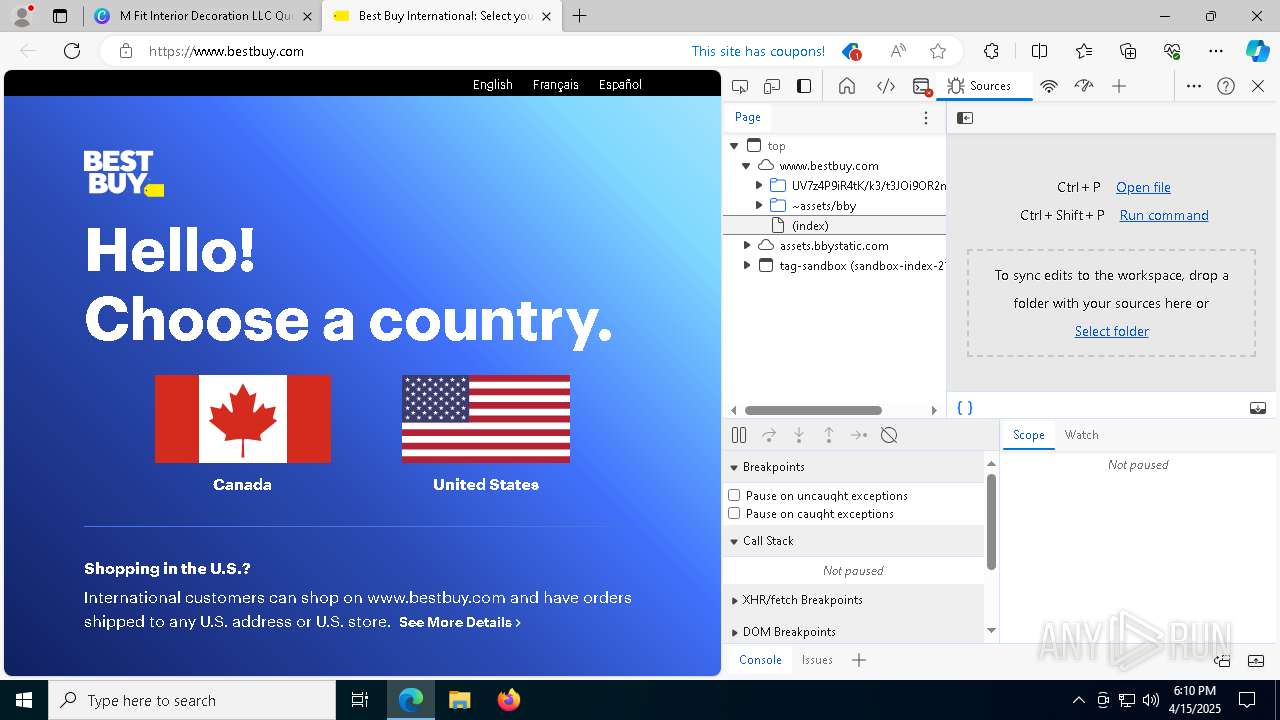Open the Elements panel code icon
Screen dimensions: 1280x720
886,86
